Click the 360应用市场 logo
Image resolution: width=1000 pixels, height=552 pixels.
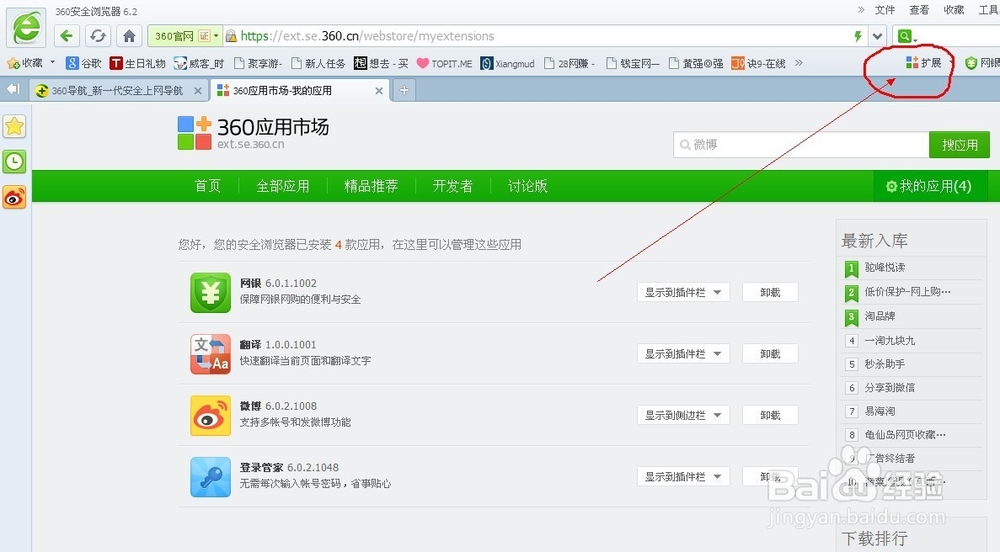click(x=253, y=133)
